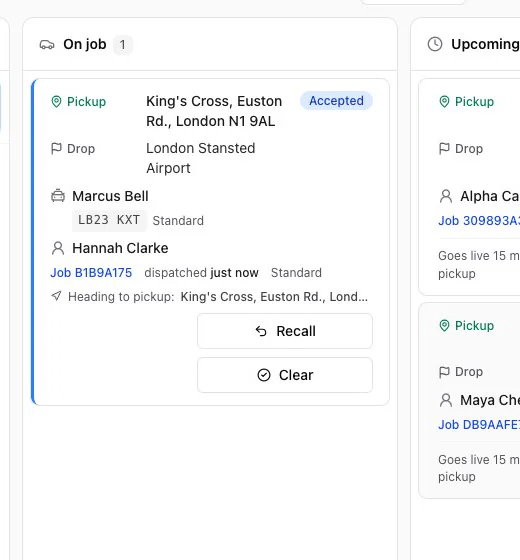The height and width of the screenshot is (560, 520).
Task: Select the driver name Marcus Bell
Action: pyautogui.click(x=110, y=196)
